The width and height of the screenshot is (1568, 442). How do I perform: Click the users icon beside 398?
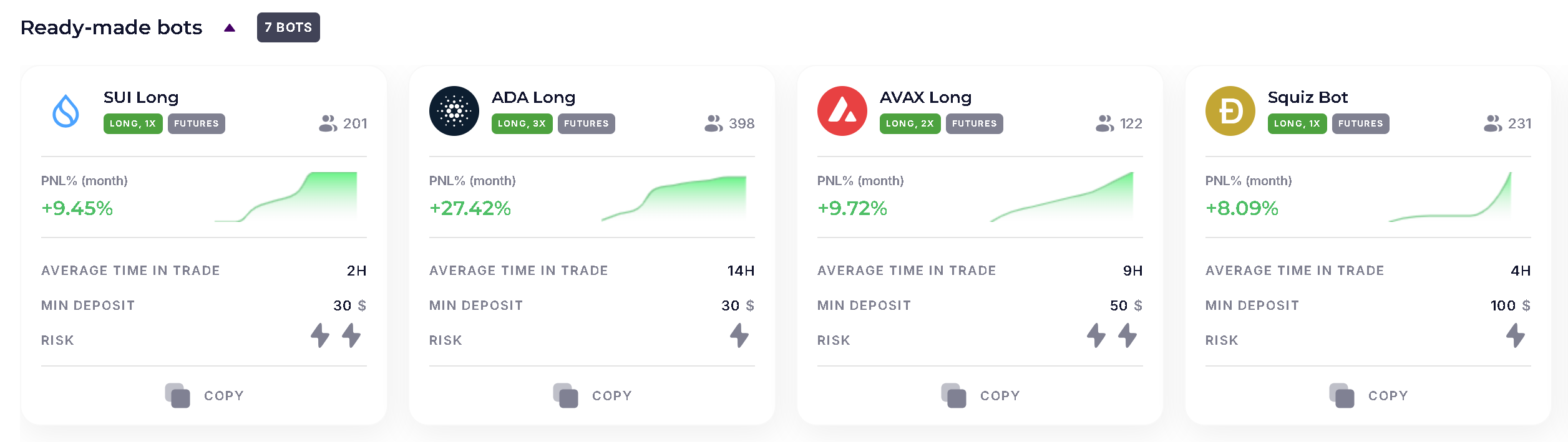point(713,123)
